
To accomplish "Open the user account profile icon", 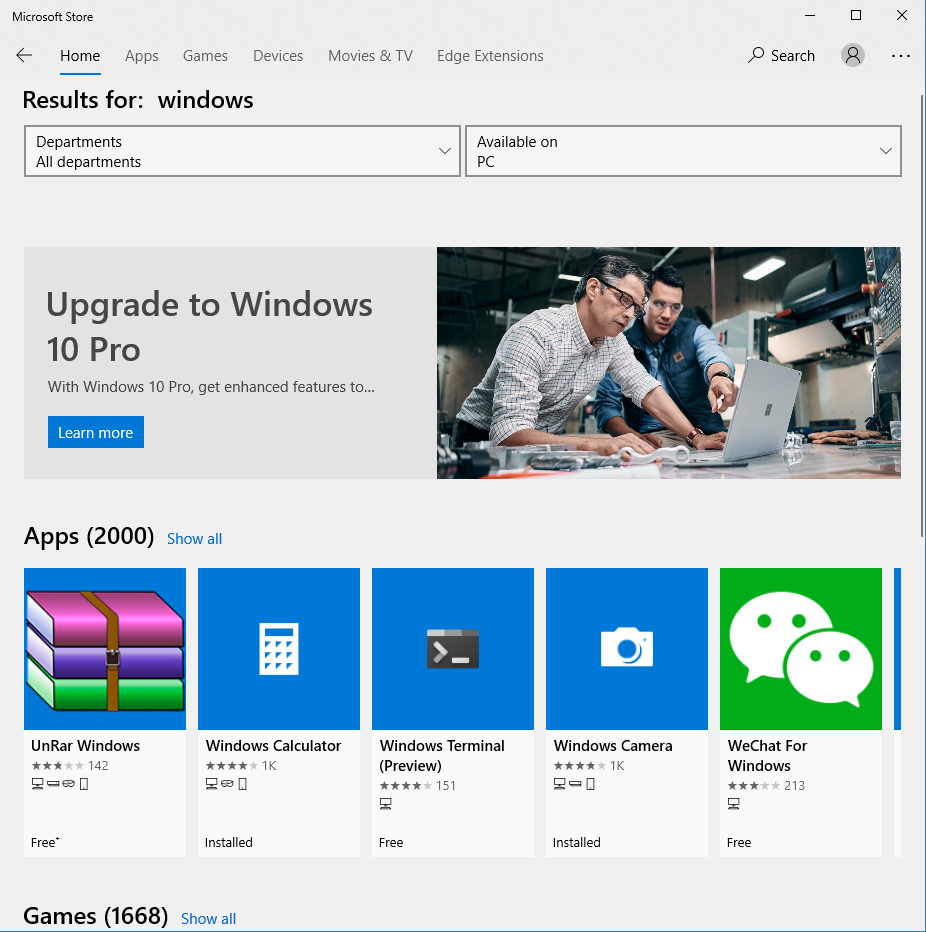I will (852, 56).
